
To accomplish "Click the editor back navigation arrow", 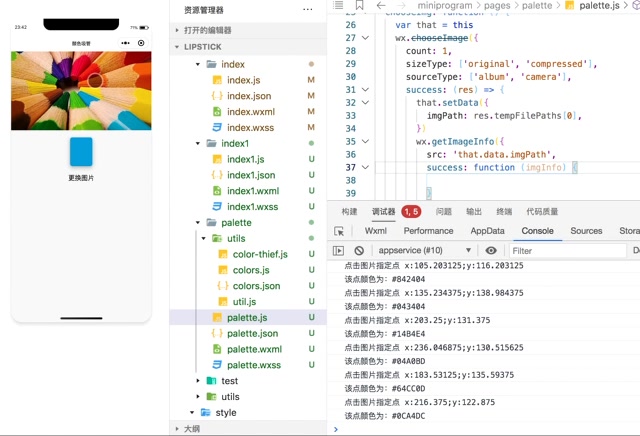I will click(381, 6).
